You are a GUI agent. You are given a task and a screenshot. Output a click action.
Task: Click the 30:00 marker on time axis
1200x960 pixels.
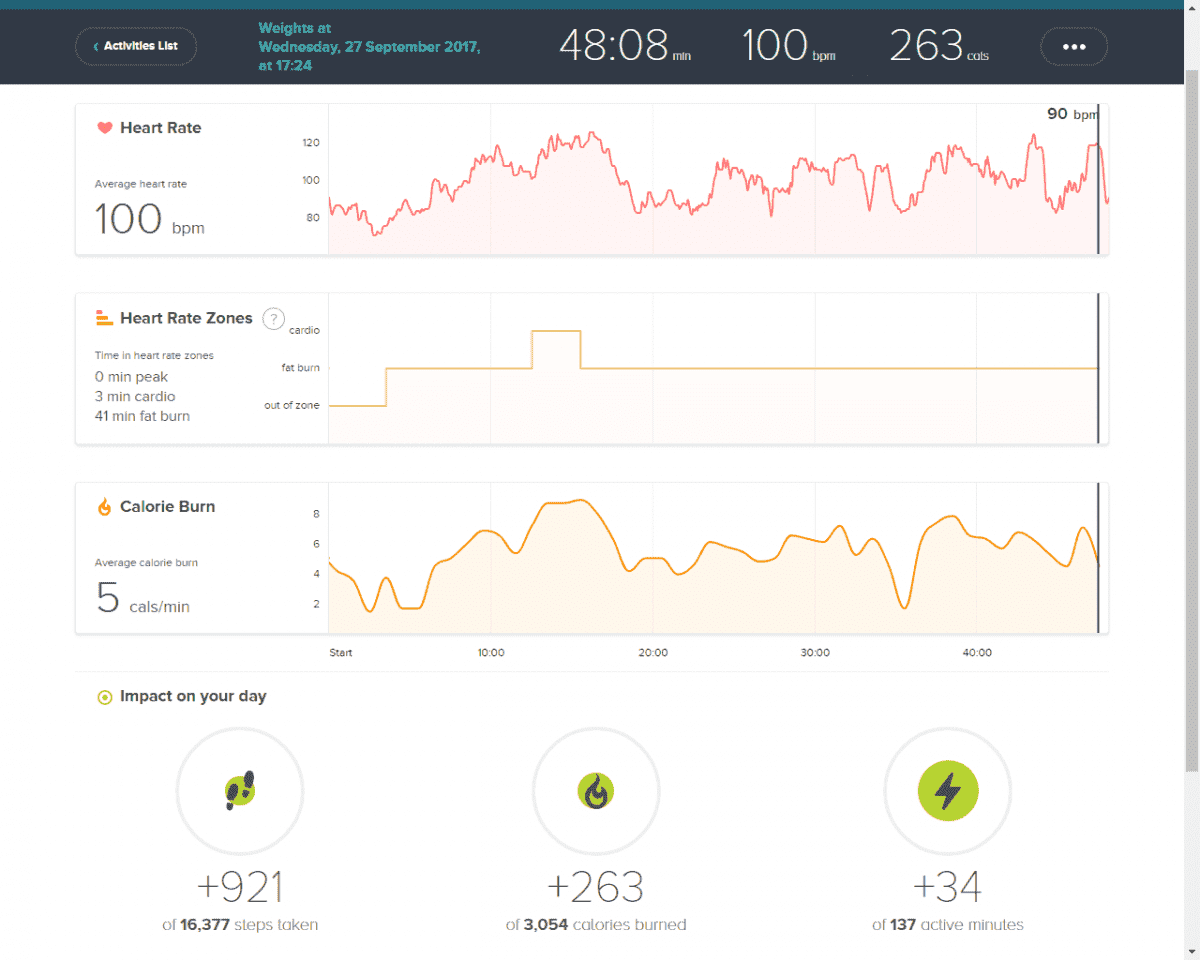pyautogui.click(x=815, y=653)
